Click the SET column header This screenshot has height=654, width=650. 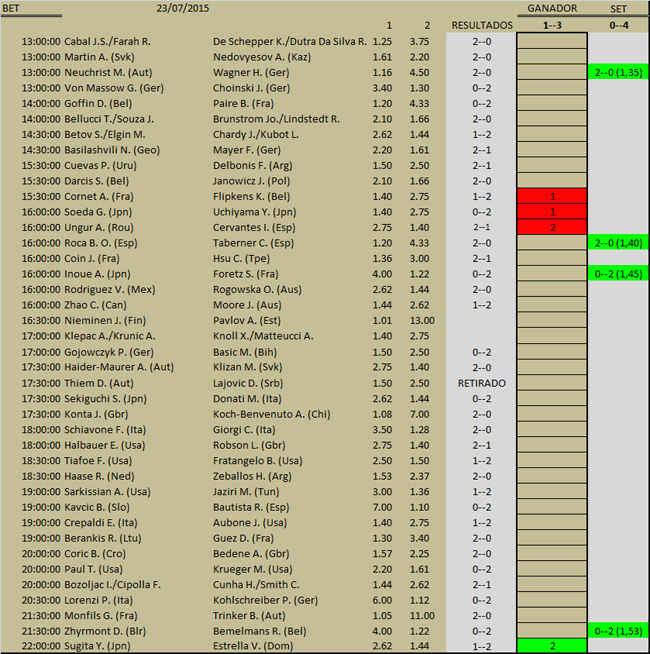click(618, 9)
